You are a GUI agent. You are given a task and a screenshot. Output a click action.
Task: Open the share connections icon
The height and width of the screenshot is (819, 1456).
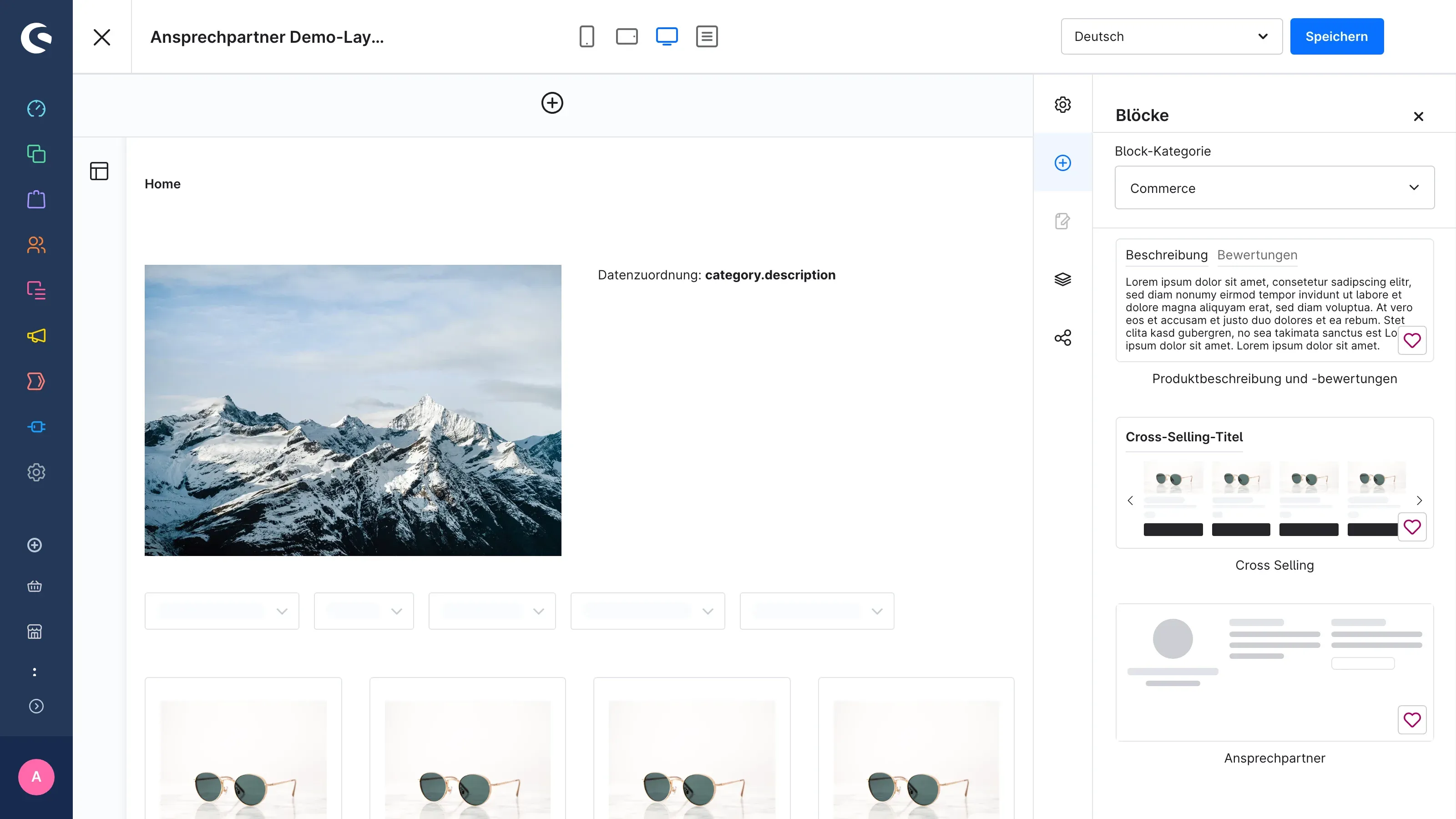click(1062, 338)
